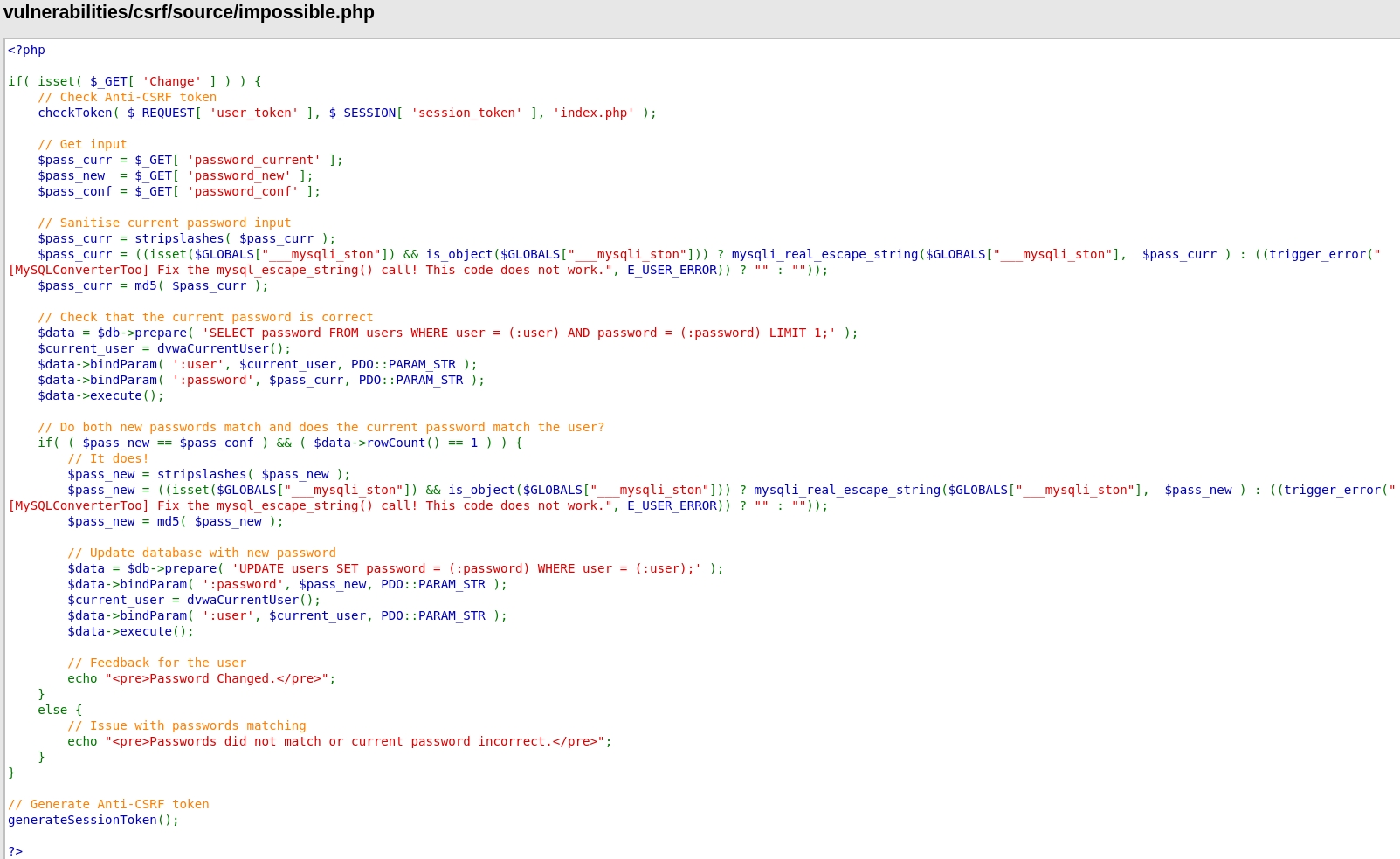Click the generateSessionToken() call
This screenshot has height=859, width=1400.
click(x=93, y=820)
